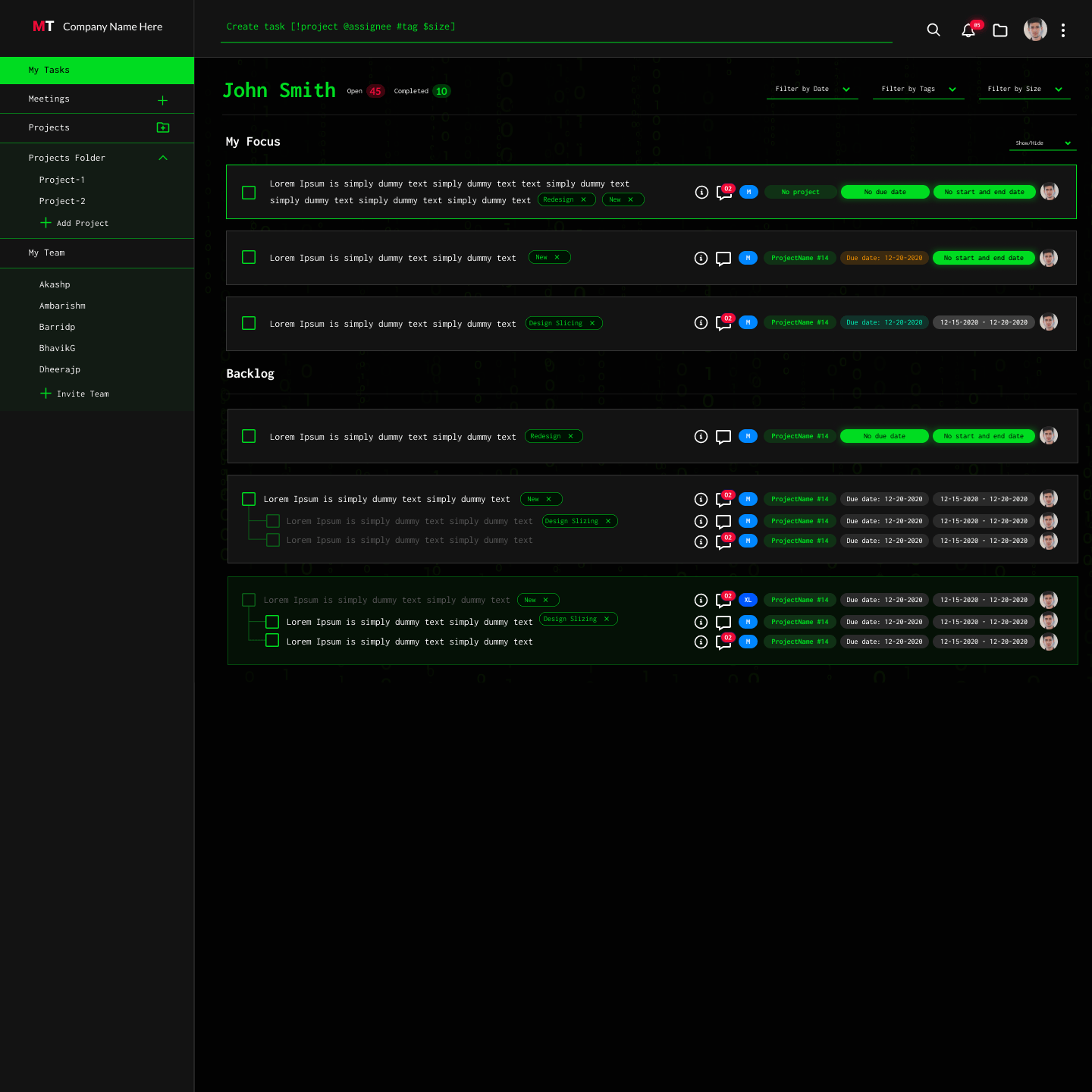Click the plus icon next to Meetings
The image size is (1092, 1092).
(x=162, y=100)
